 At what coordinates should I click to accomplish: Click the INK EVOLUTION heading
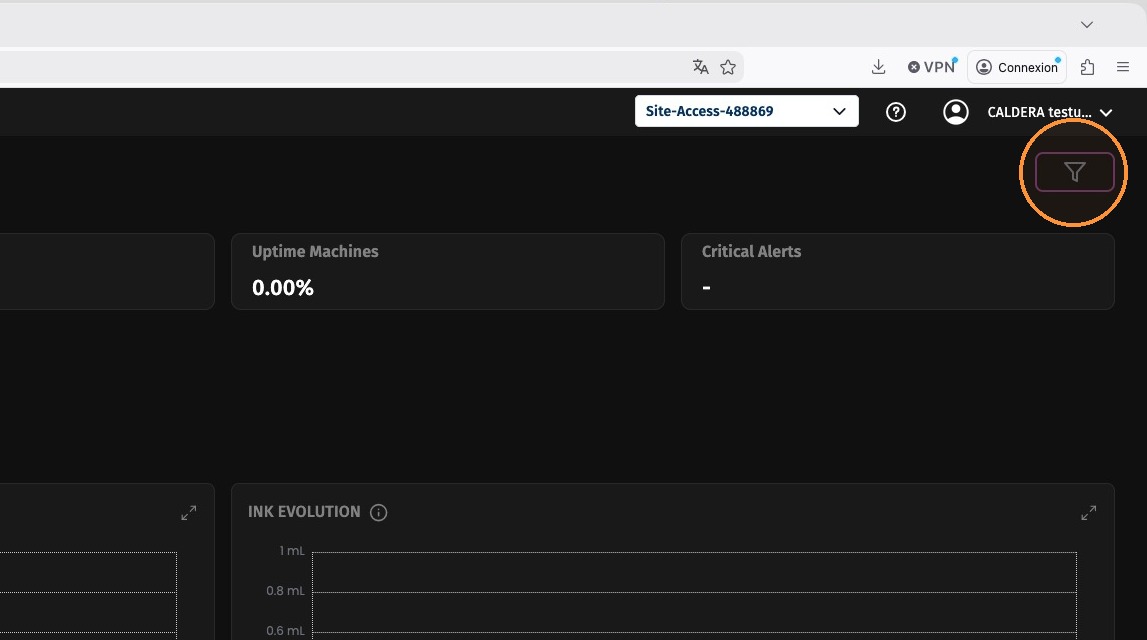pos(304,512)
